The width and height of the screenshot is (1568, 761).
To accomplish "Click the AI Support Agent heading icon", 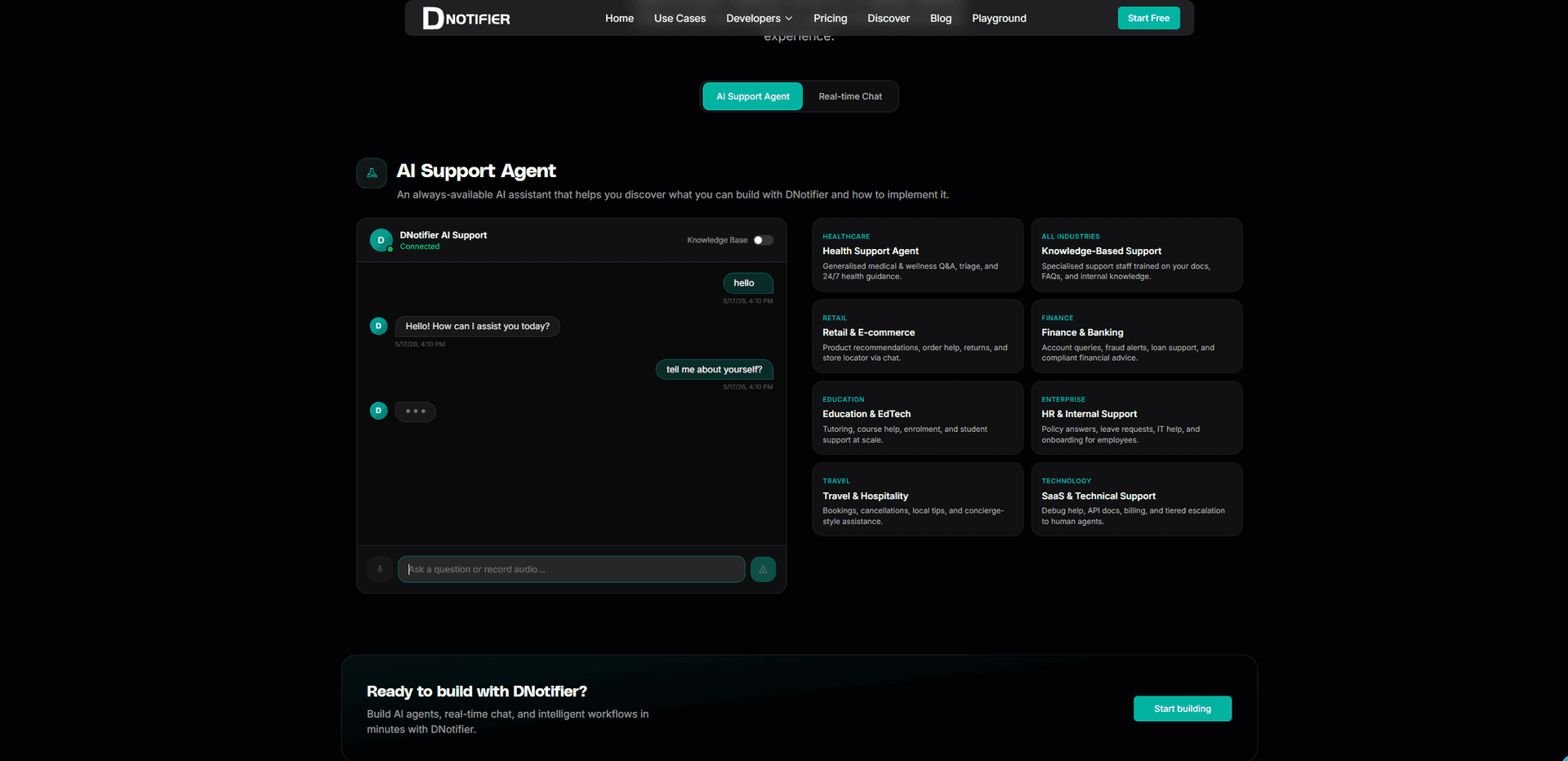I will [x=372, y=173].
